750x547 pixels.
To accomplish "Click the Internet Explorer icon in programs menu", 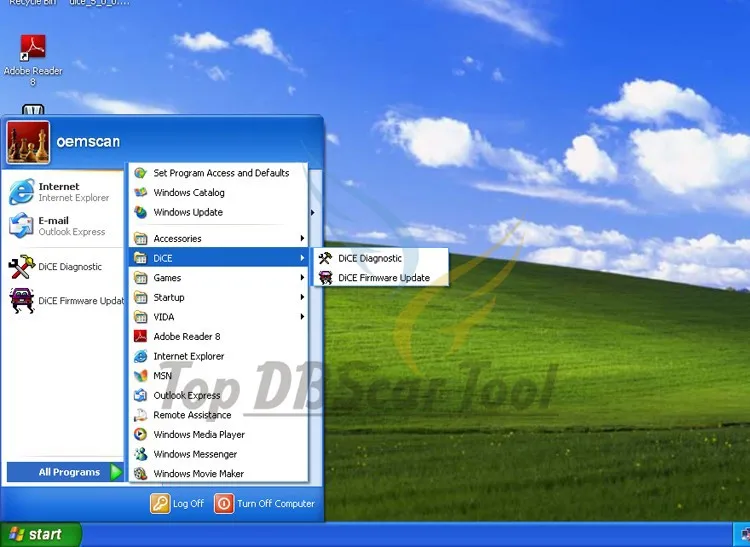I will click(x=140, y=356).
